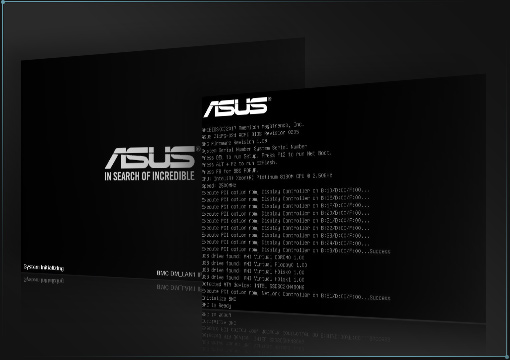Screen dimensions: 510x360
Task: Click the USB drive "Virtual HDisk1 1.00" line
Action: coord(253,279)
